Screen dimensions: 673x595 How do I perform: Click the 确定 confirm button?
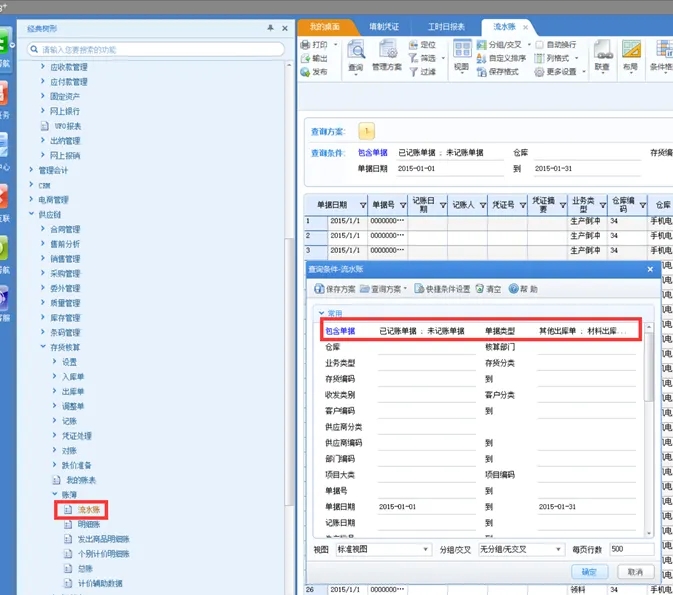click(589, 572)
